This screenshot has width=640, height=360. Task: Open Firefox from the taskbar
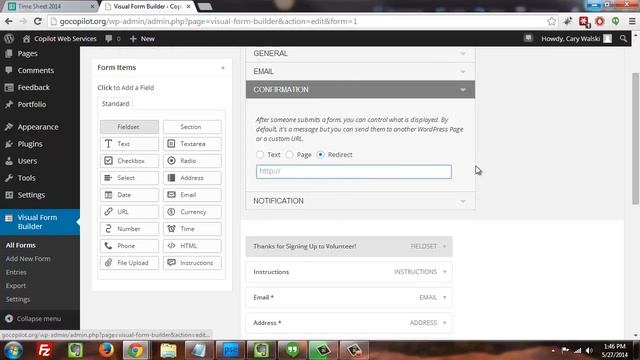click(x=106, y=350)
